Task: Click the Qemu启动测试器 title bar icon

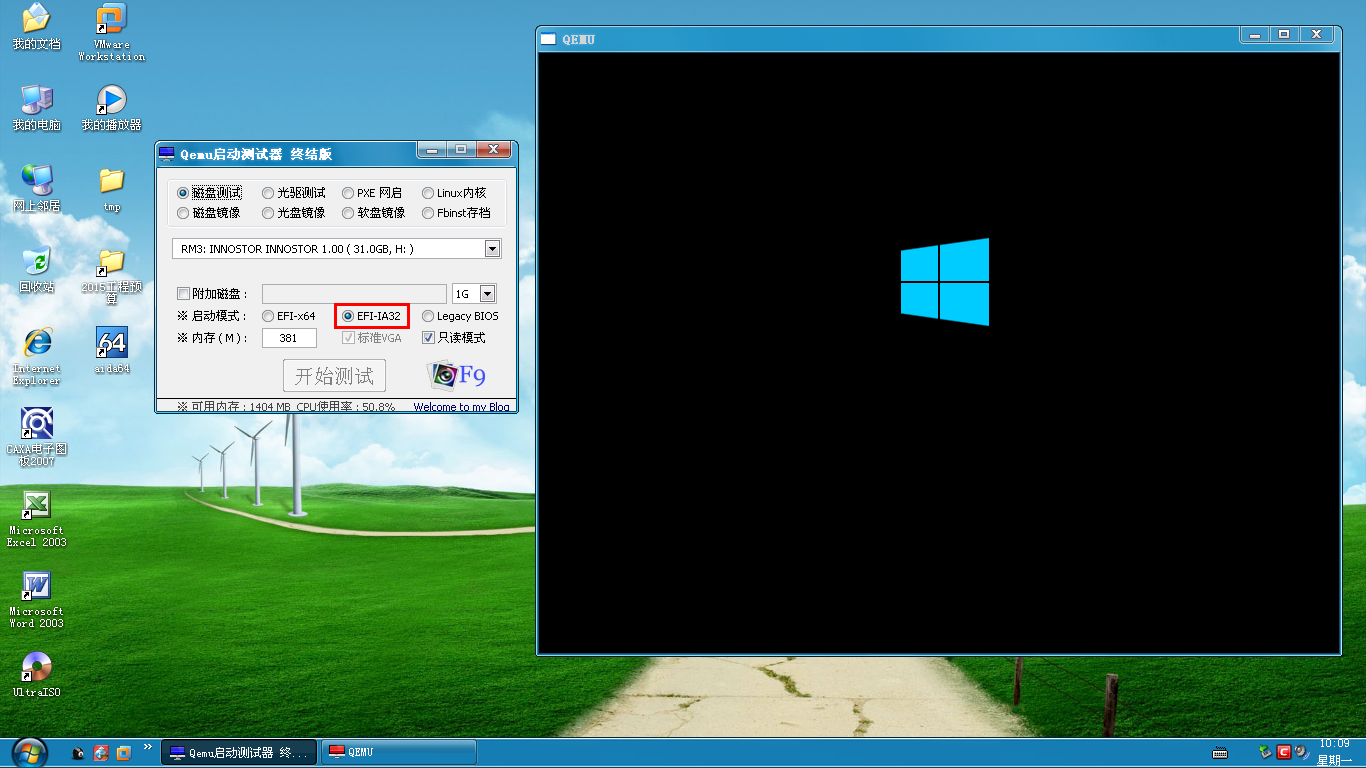Action: click(167, 153)
